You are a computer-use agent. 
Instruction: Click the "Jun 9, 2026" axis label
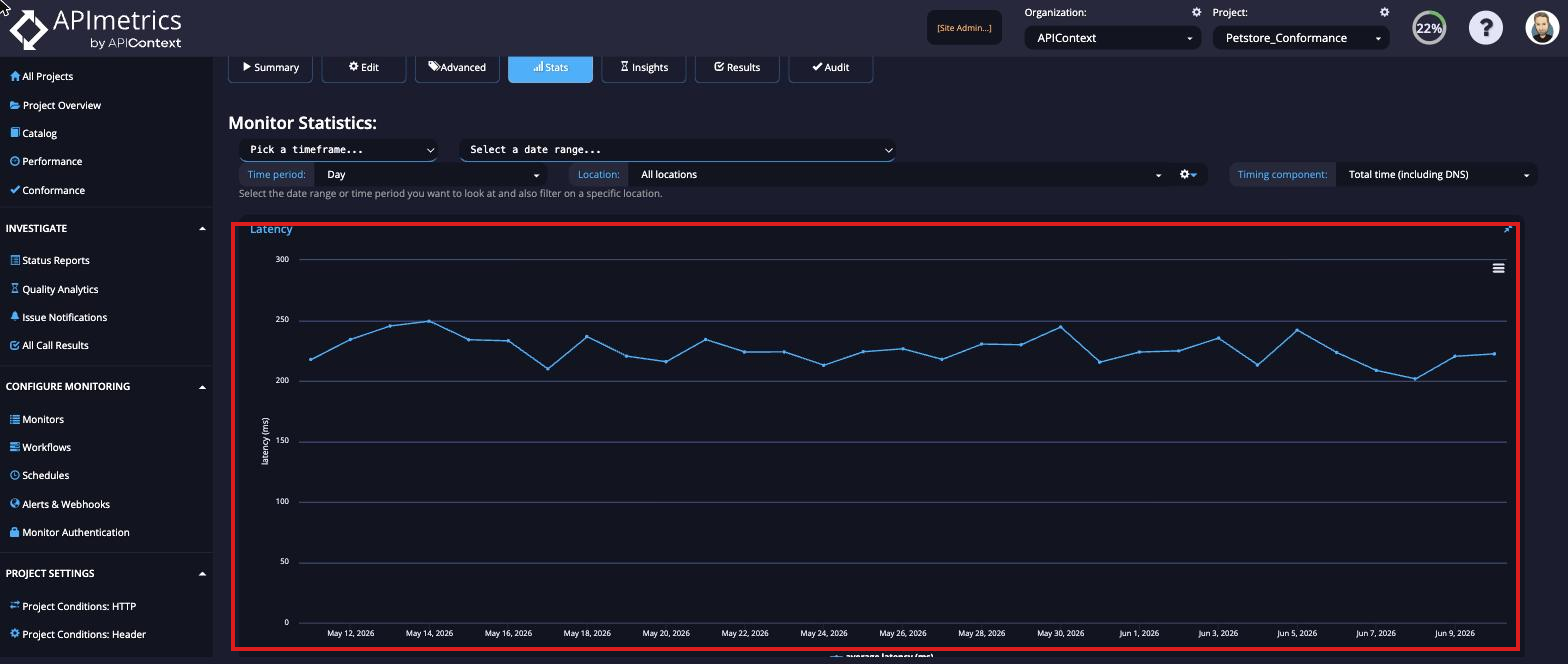coord(1454,633)
